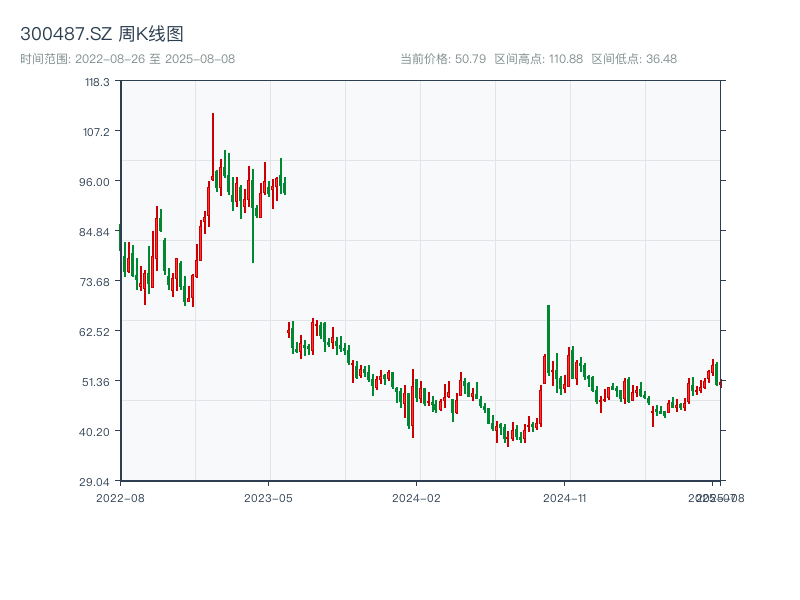Click the 118.3 y-axis price label
This screenshot has width=800, height=600.
(98, 82)
